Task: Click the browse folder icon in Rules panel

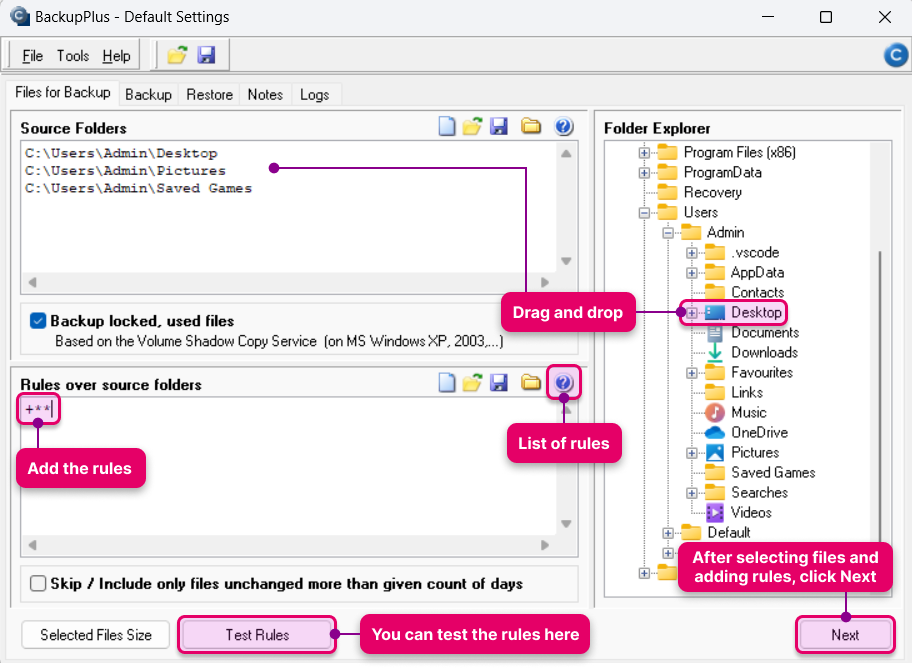Action: click(530, 382)
